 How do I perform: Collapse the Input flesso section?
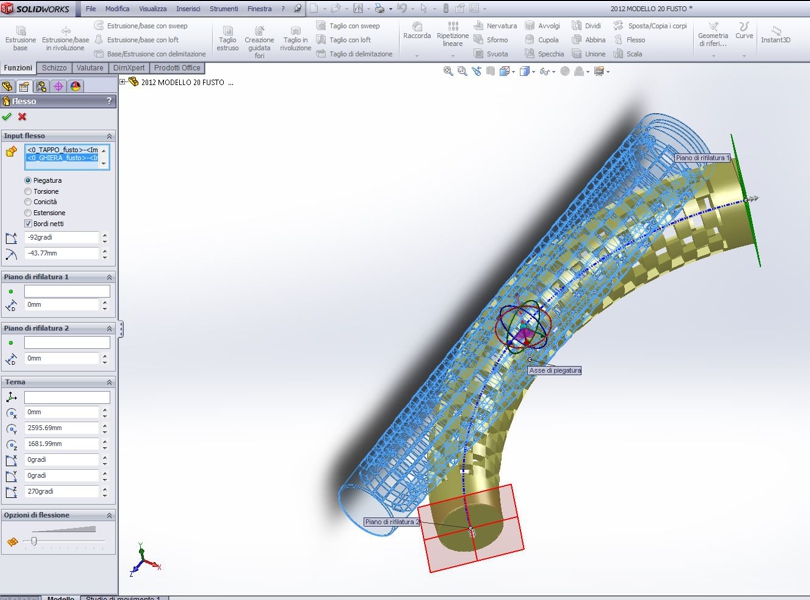(x=110, y=136)
